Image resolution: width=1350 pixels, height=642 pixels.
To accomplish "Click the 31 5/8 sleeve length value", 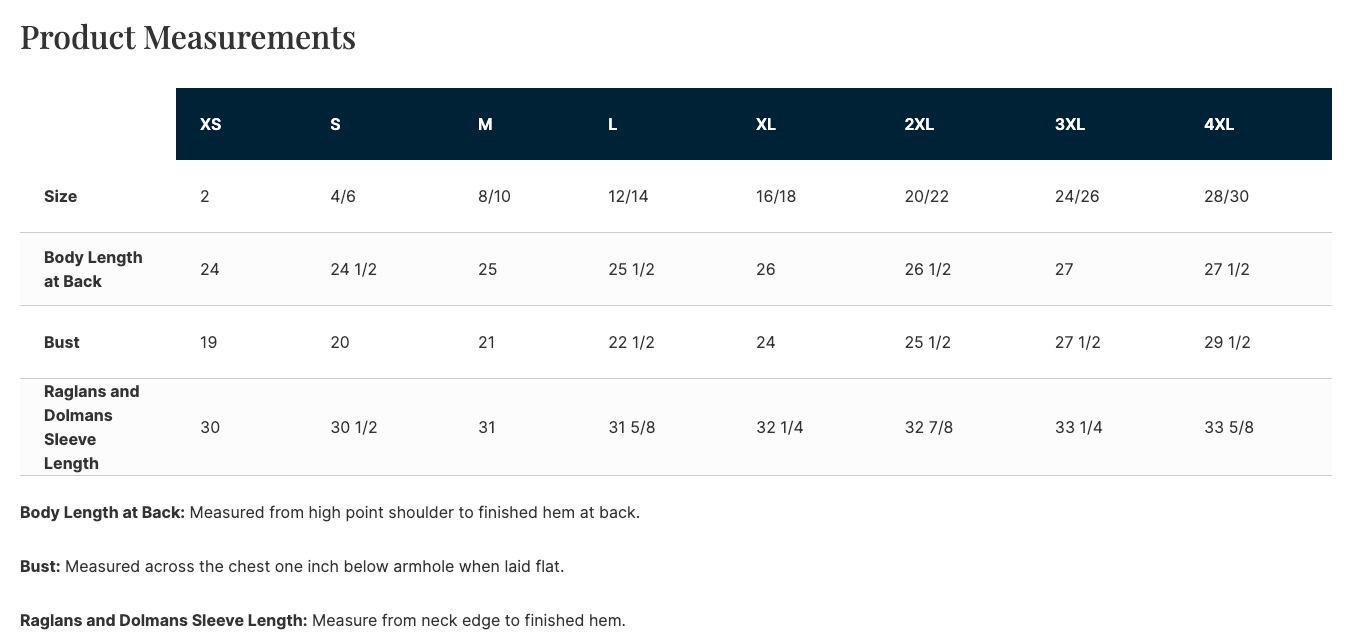I will coord(632,427).
